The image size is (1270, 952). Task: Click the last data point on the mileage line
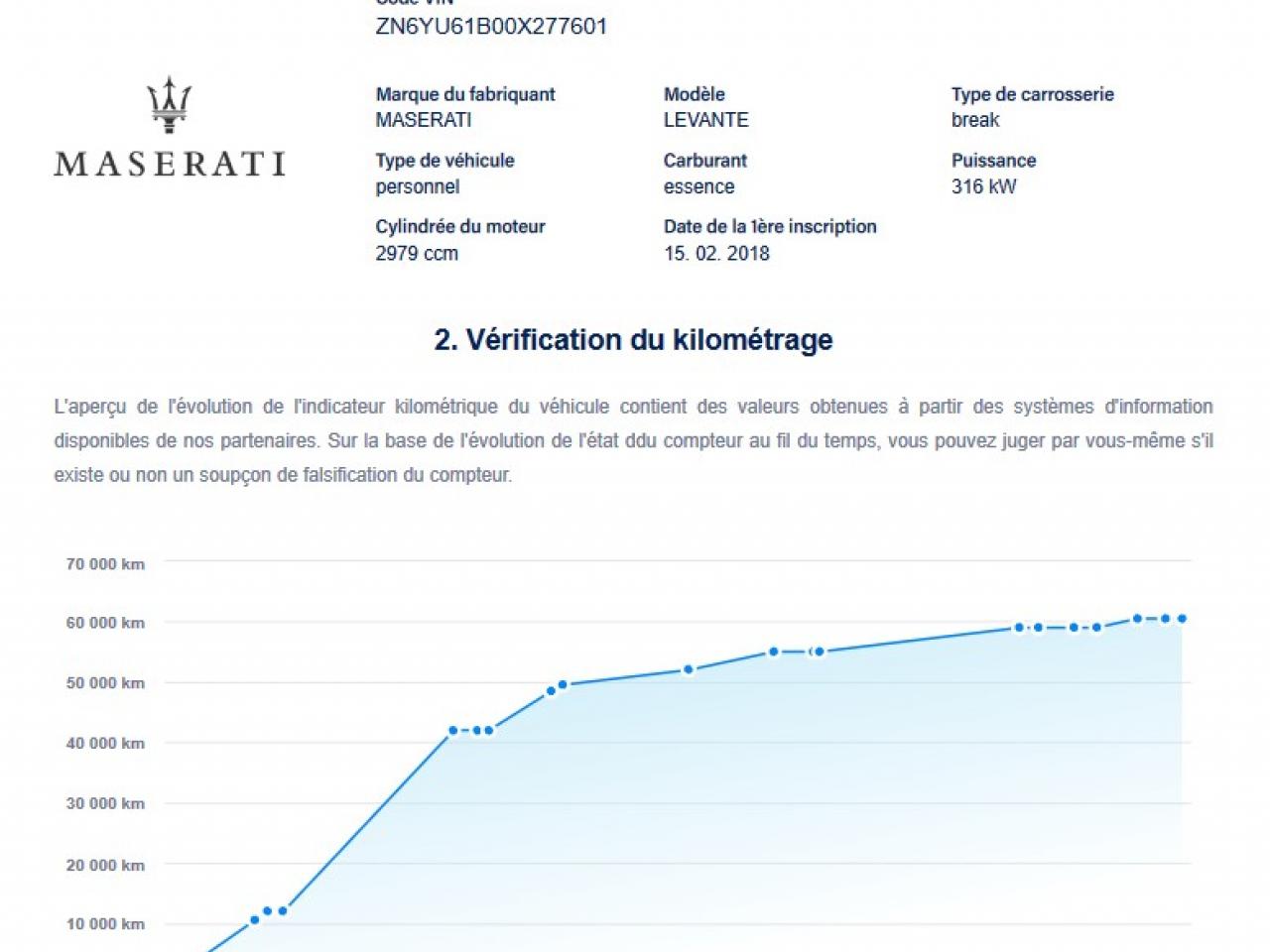point(1182,619)
